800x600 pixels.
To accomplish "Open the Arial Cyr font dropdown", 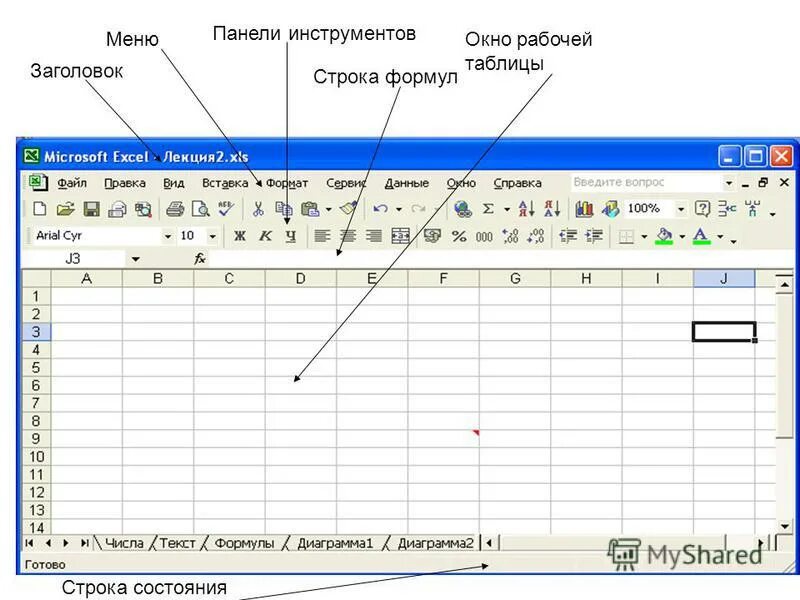I will (x=165, y=237).
